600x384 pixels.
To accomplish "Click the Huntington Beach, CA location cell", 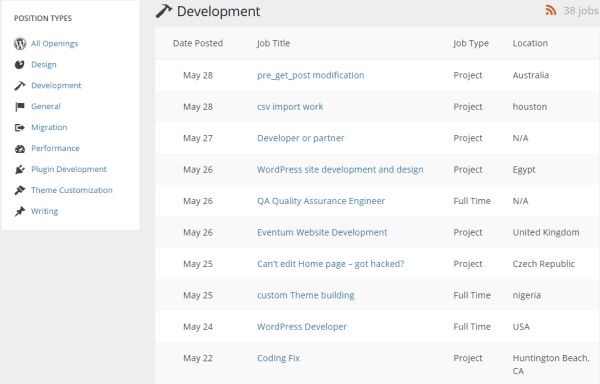I will [x=551, y=364].
